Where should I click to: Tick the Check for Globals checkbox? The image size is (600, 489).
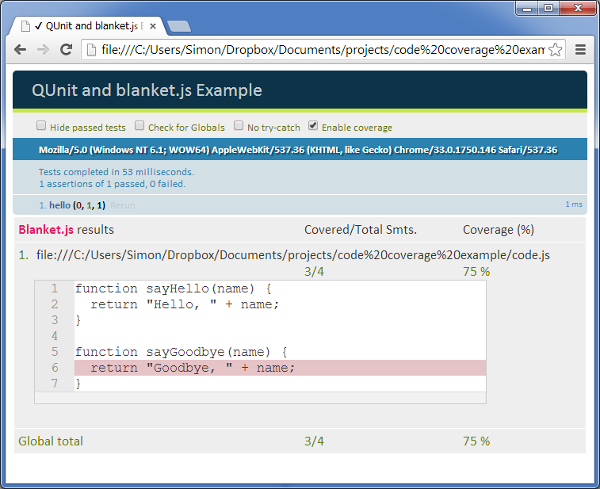(x=140, y=126)
